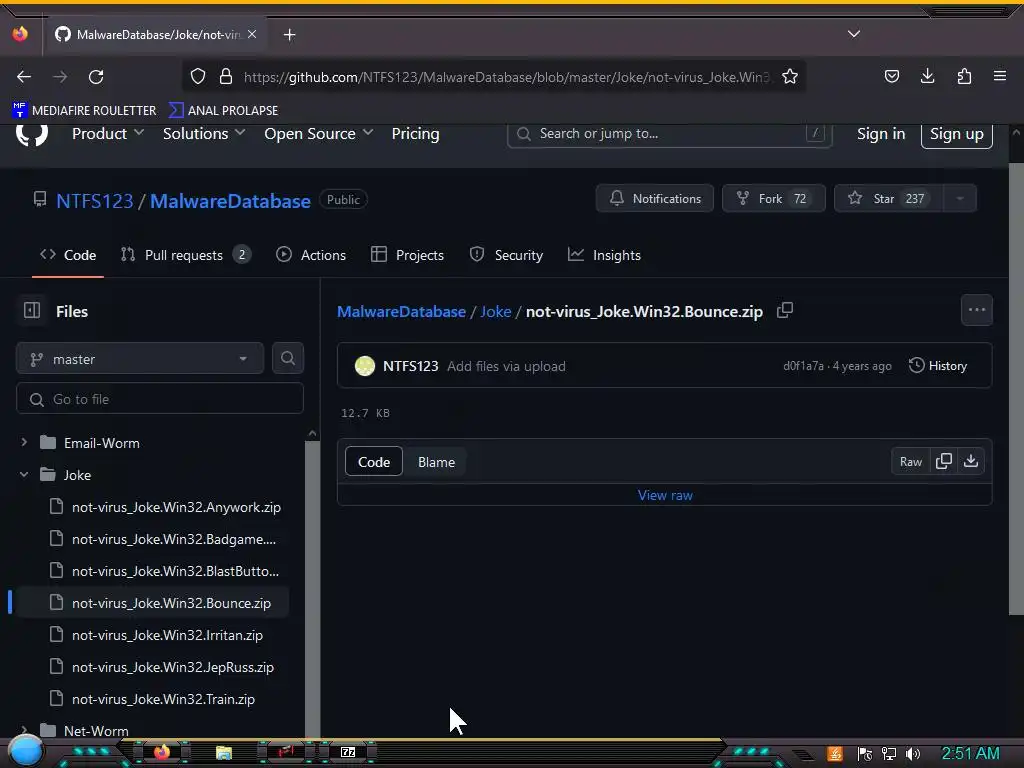Viewport: 1024px width, 768px height.
Task: Open the Security tab
Action: [506, 255]
